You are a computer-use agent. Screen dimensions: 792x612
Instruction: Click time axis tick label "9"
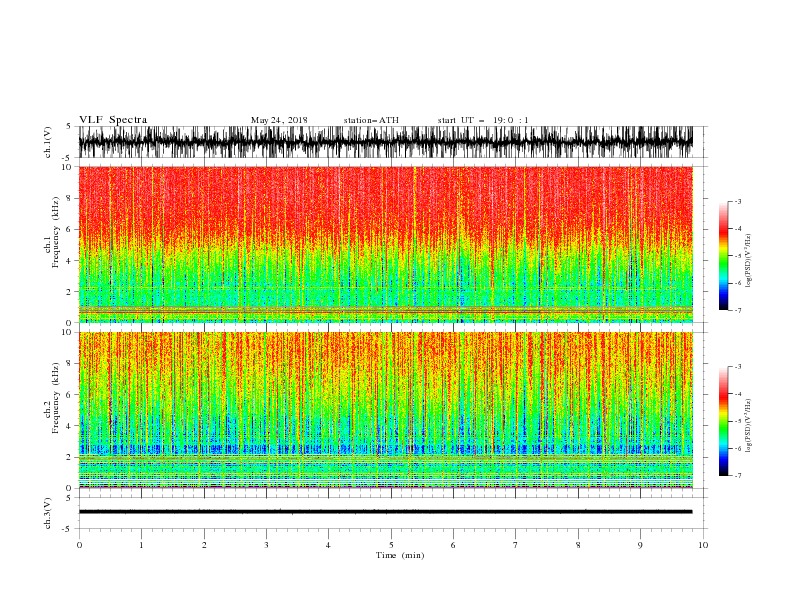(x=640, y=545)
